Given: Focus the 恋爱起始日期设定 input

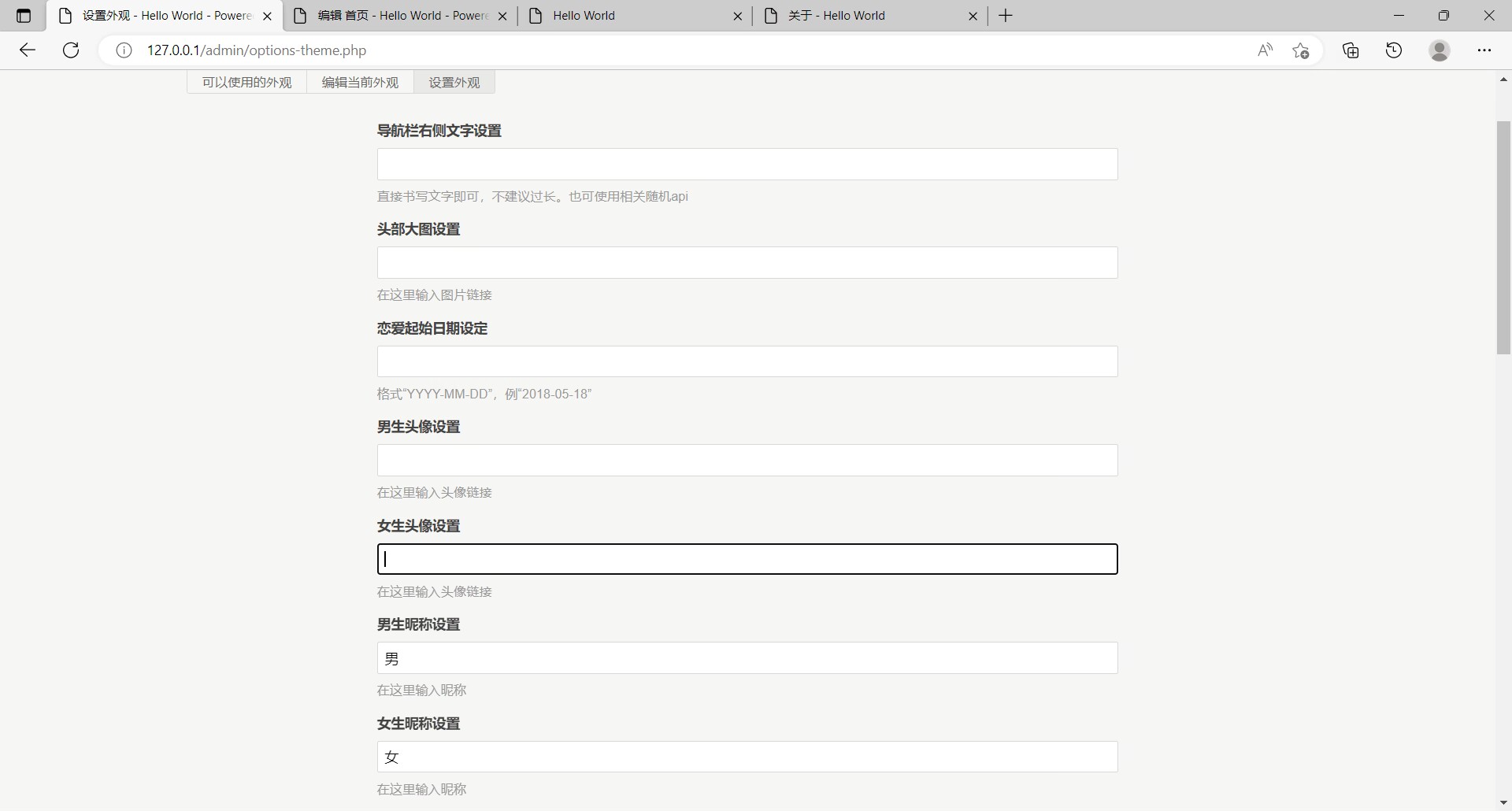Looking at the screenshot, I should [x=747, y=361].
